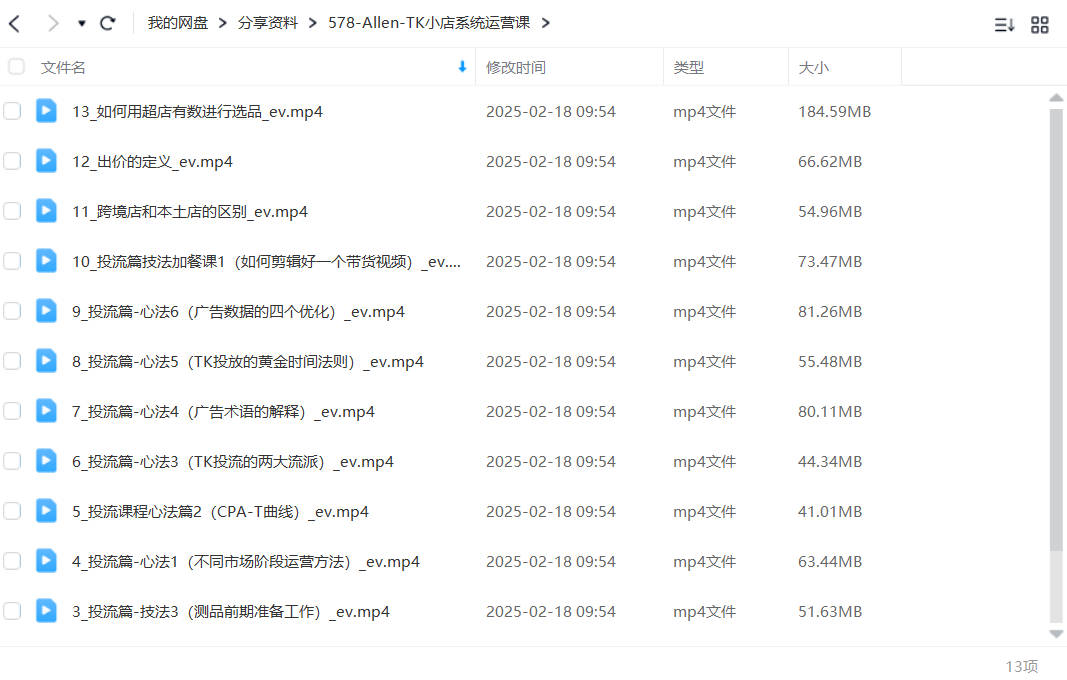This screenshot has width=1067, height=680.
Task: Check the box for 11_跨境店和本土店的区别
Action: [12, 211]
